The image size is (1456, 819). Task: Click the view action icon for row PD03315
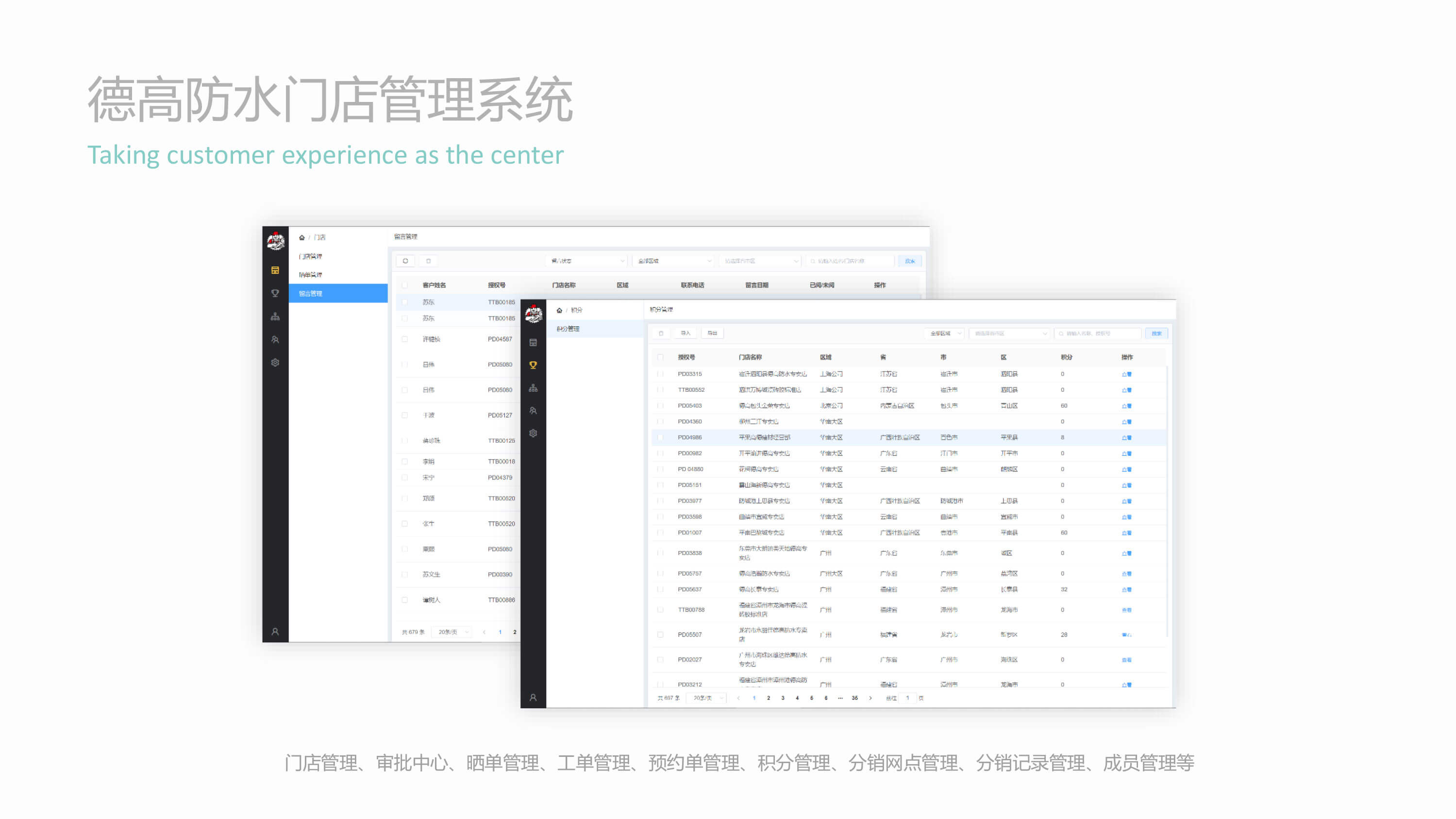tap(1126, 374)
